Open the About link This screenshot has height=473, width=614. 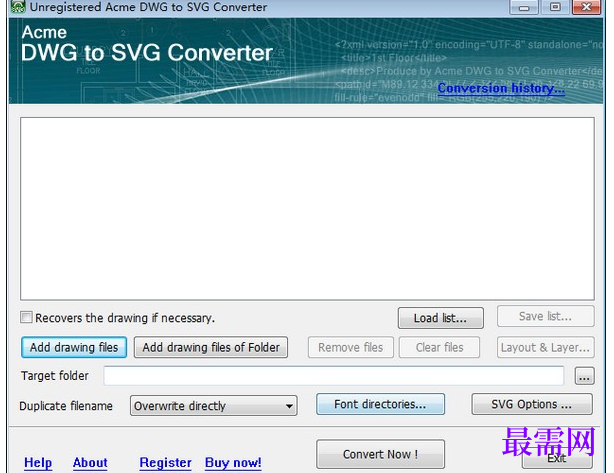coord(90,462)
